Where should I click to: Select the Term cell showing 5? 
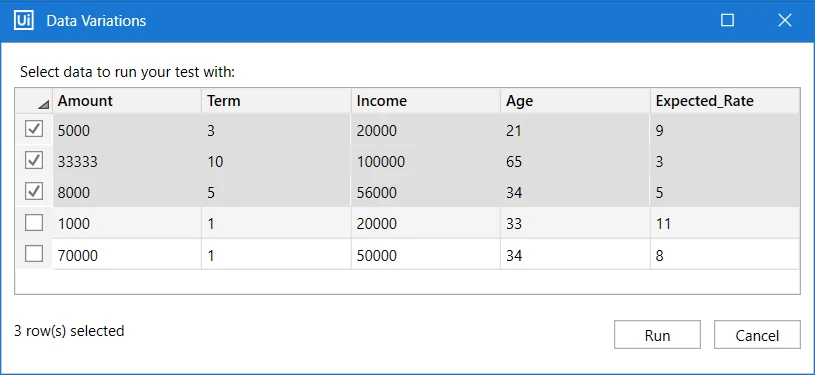click(276, 192)
